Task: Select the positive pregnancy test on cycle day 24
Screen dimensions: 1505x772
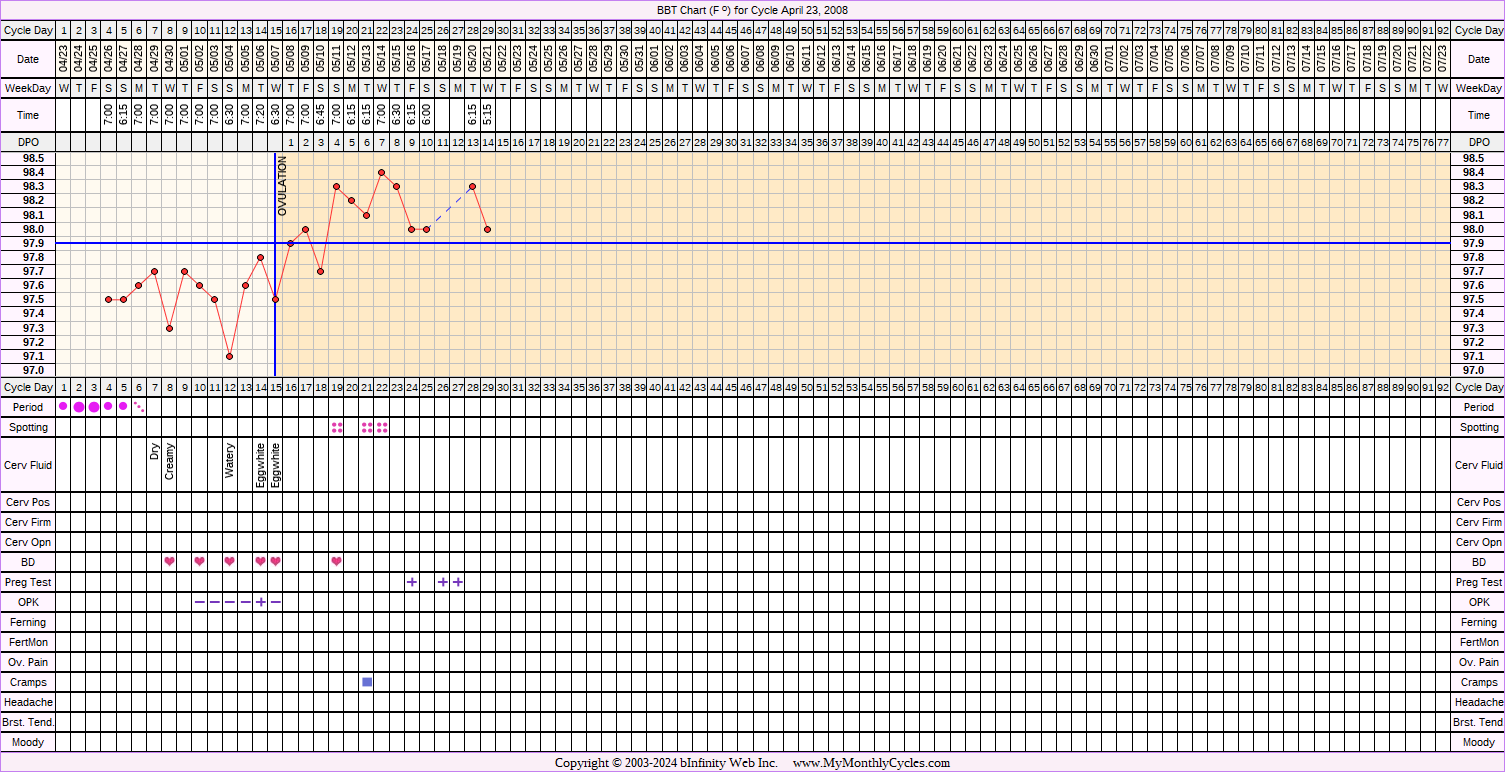Action: pos(412,581)
